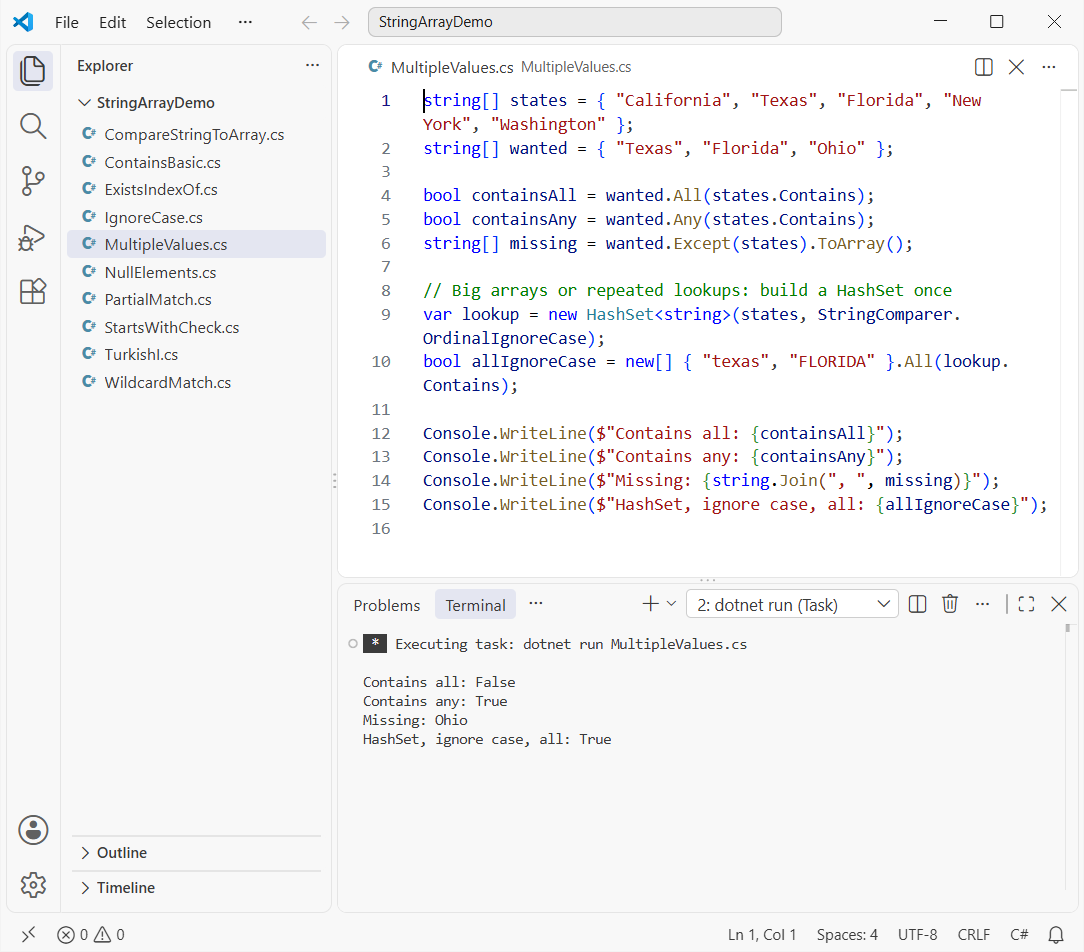Open editor more actions ellipsis
This screenshot has height=952, width=1084.
pyautogui.click(x=1049, y=67)
